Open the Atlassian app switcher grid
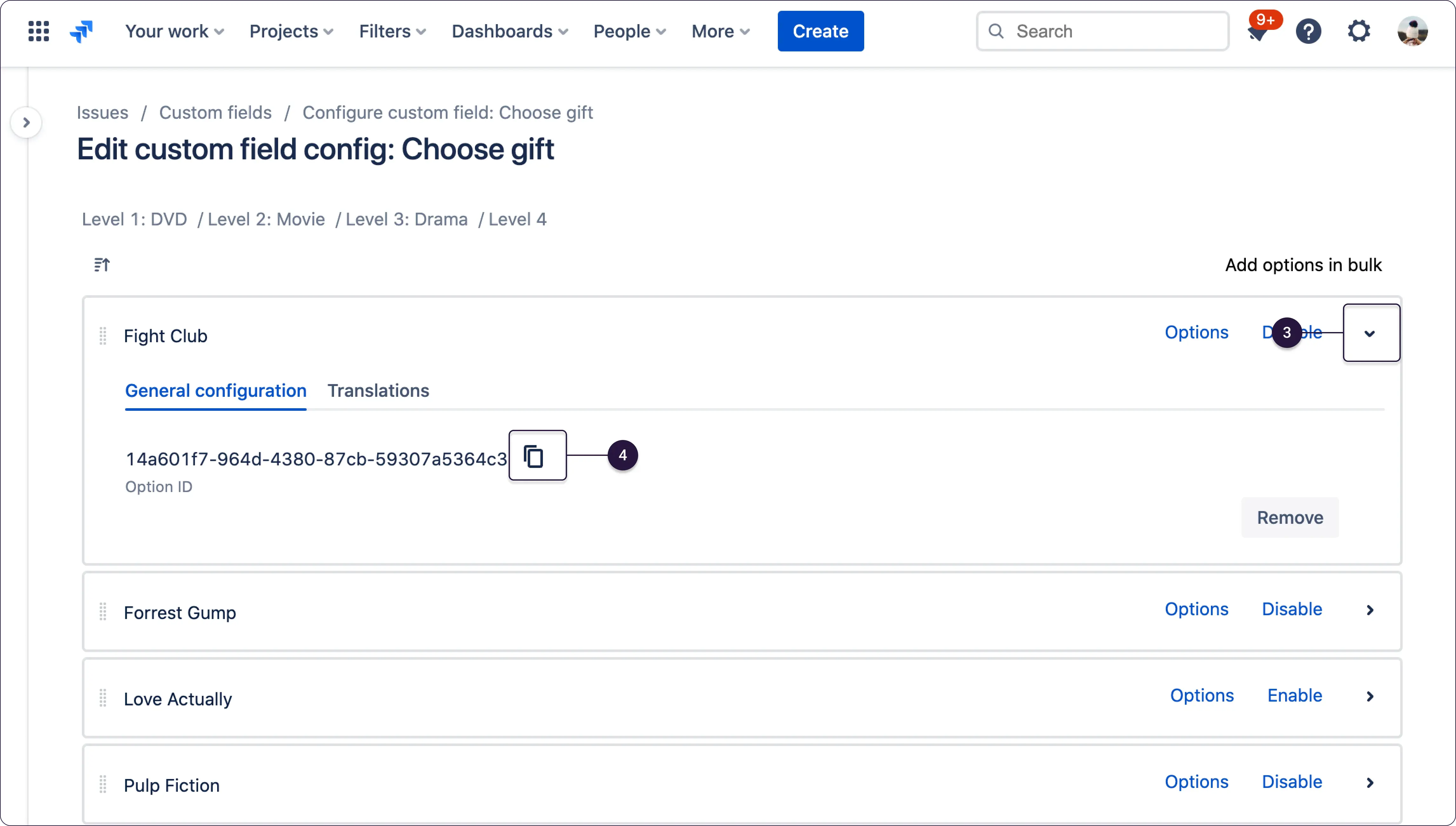Viewport: 1456px width, 826px height. coord(38,31)
